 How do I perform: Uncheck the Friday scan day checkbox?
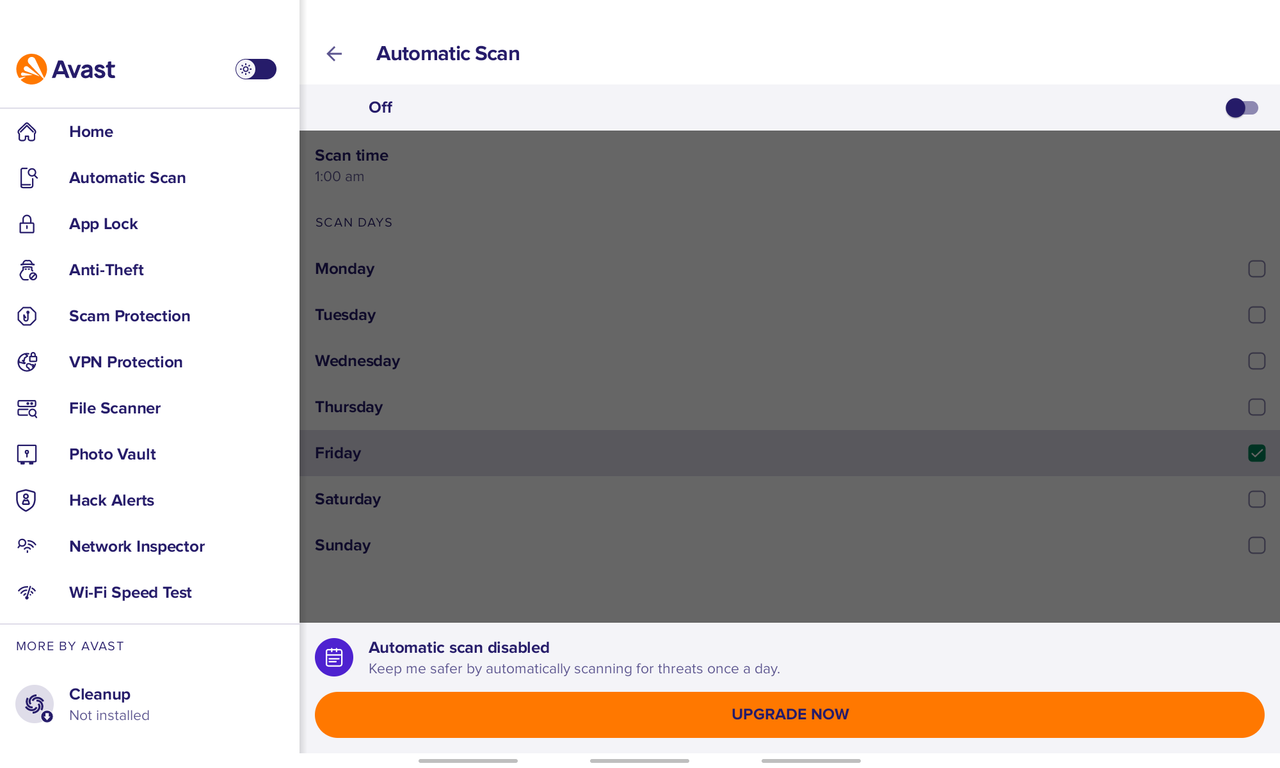(x=1257, y=453)
